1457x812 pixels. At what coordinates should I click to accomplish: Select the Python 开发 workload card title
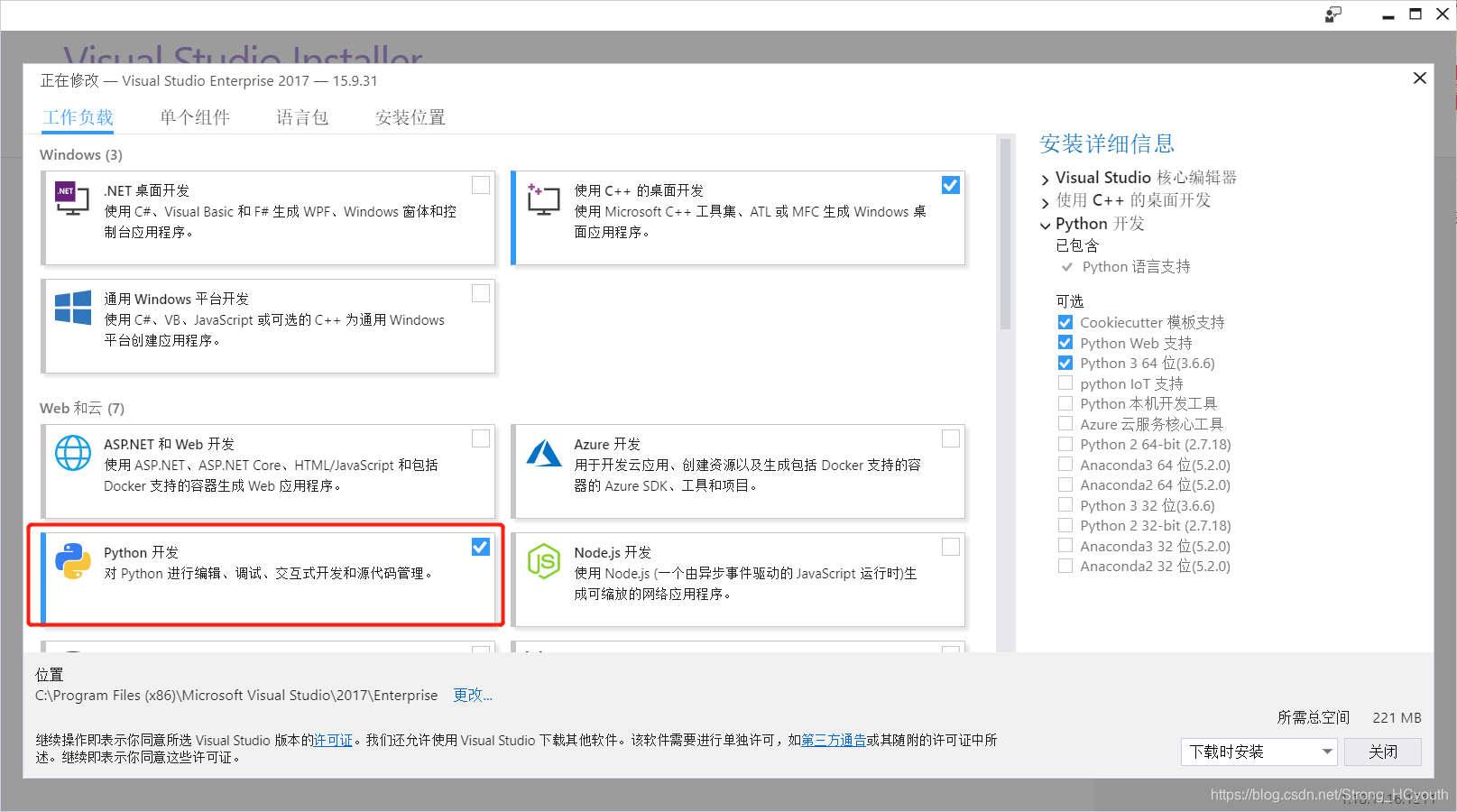pos(141,552)
